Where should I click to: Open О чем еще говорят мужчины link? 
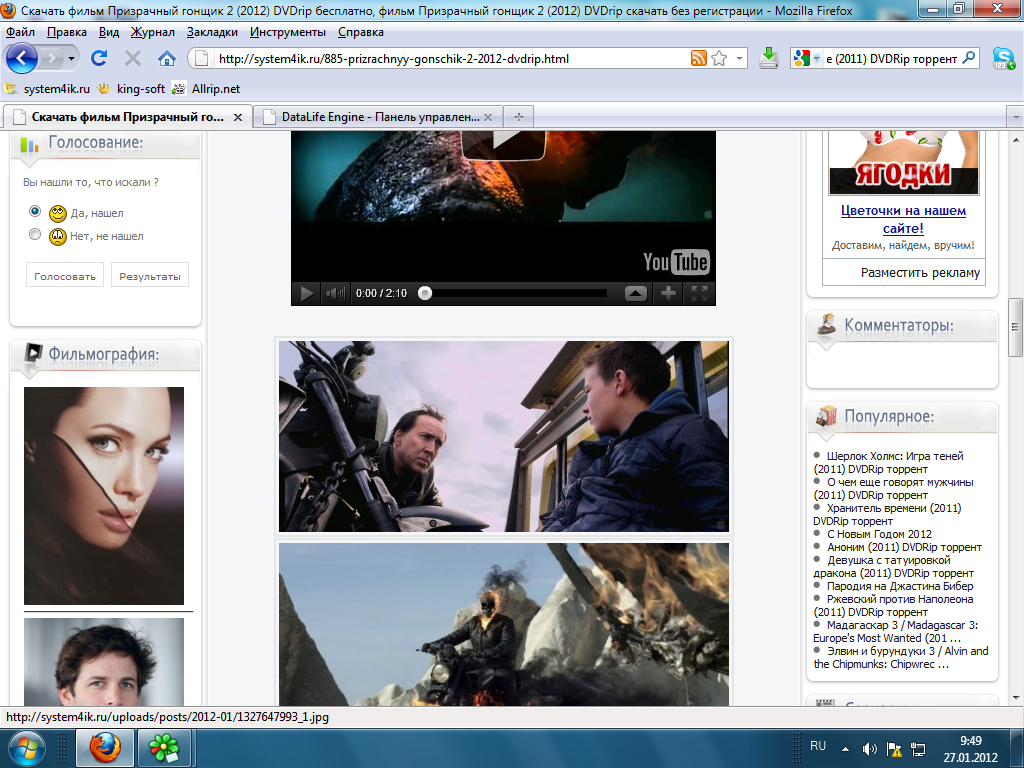893,488
